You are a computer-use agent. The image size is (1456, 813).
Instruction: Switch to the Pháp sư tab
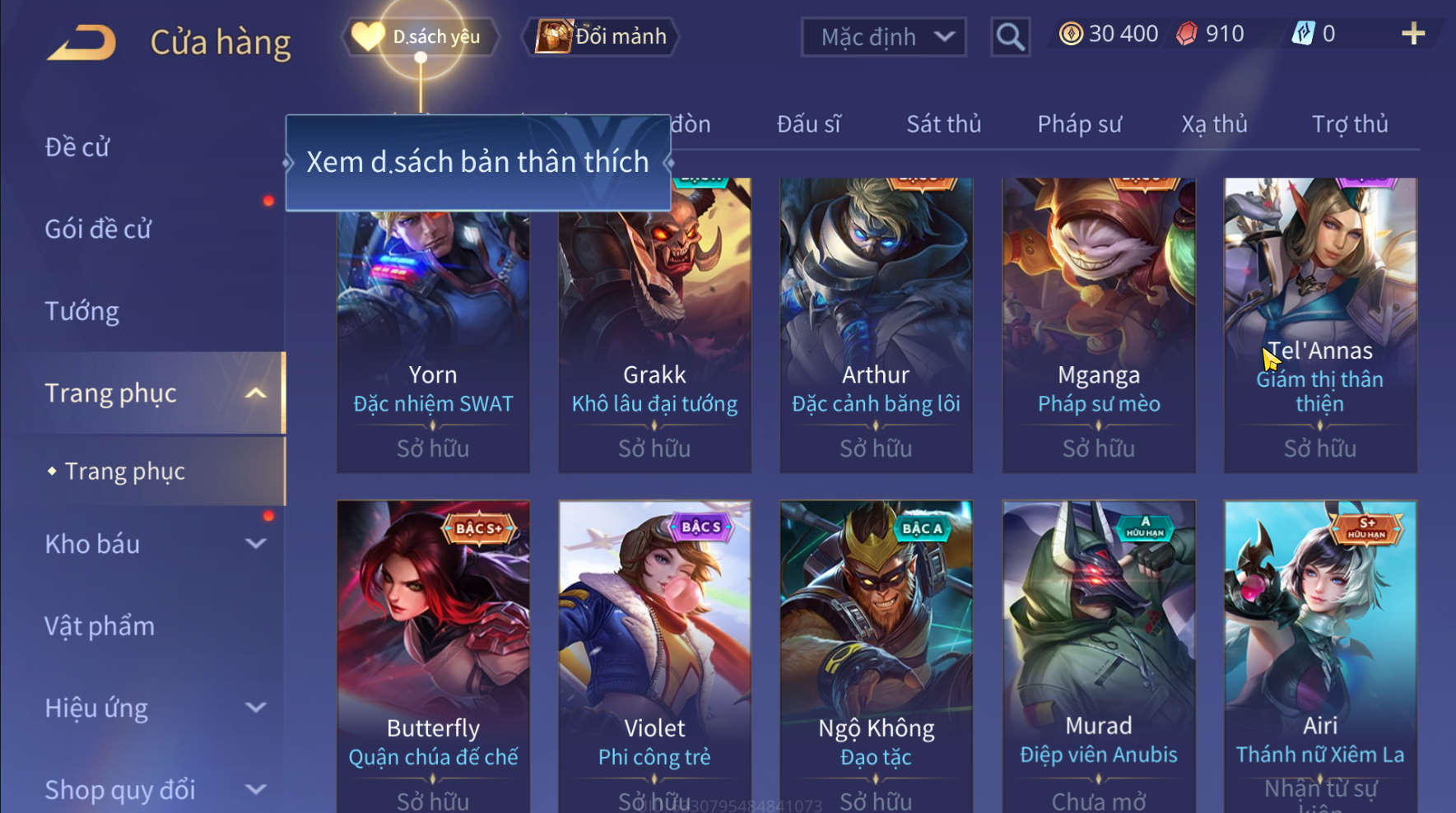pos(1079,124)
